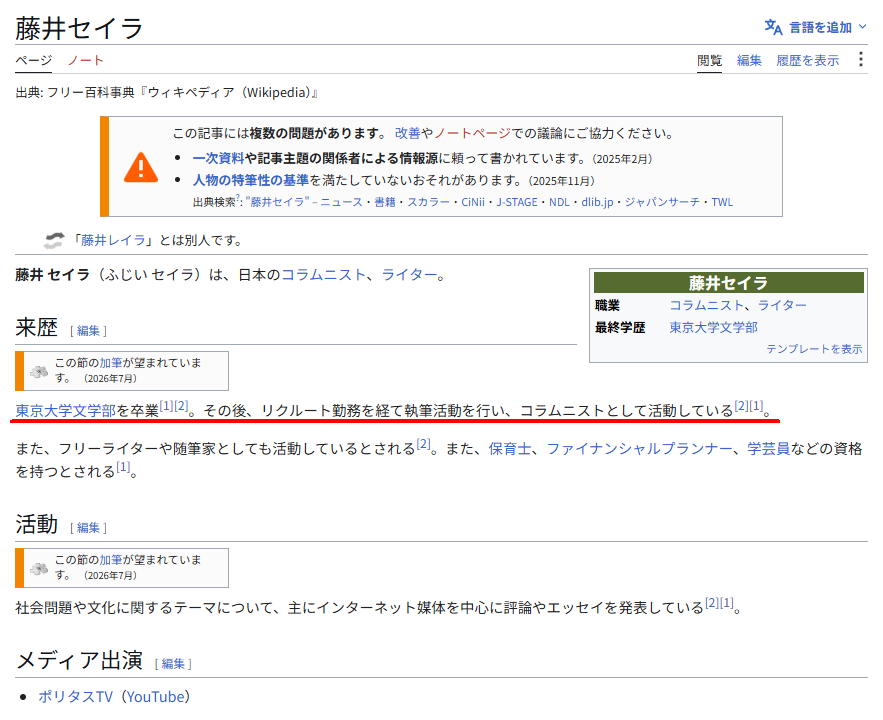This screenshot has height=720, width=883.
Task: Open the 履歴を表示 tab
Action: [x=808, y=60]
